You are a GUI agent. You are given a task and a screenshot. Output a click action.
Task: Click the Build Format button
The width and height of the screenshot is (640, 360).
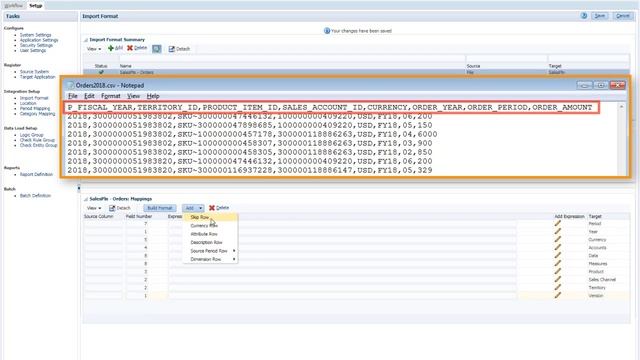(160, 208)
